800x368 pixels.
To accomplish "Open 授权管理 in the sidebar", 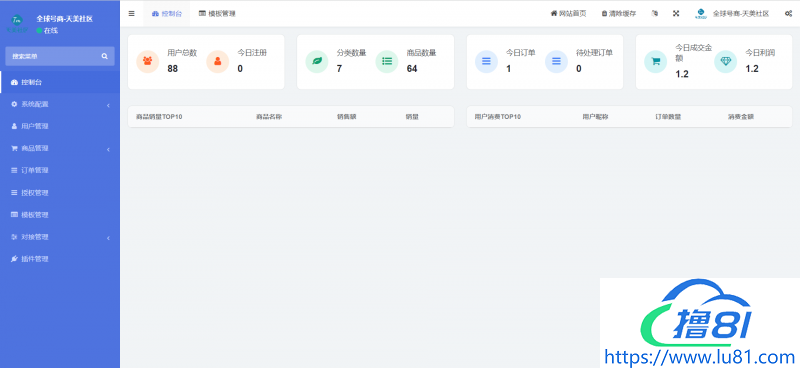I will 60,193.
